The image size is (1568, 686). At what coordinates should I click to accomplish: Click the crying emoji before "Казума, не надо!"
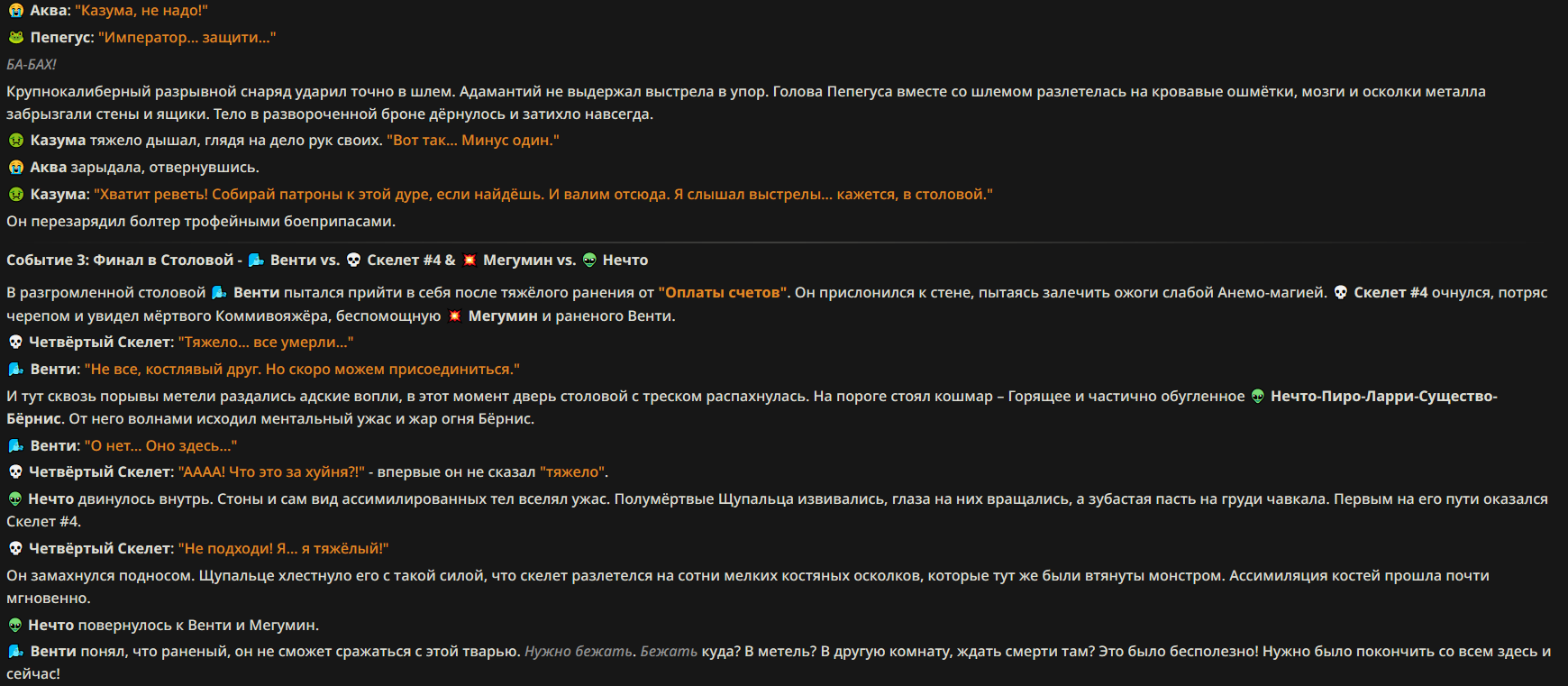15,11
